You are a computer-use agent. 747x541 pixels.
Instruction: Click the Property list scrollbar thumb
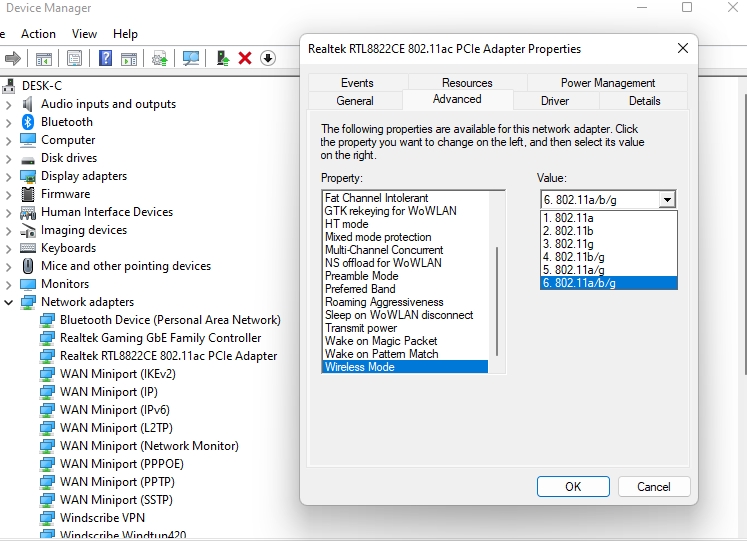click(497, 301)
